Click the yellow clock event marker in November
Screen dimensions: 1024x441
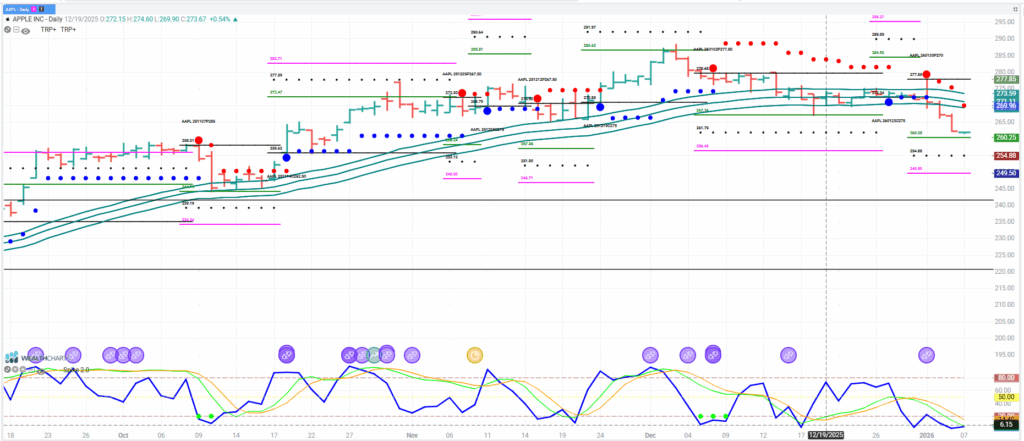click(x=475, y=355)
